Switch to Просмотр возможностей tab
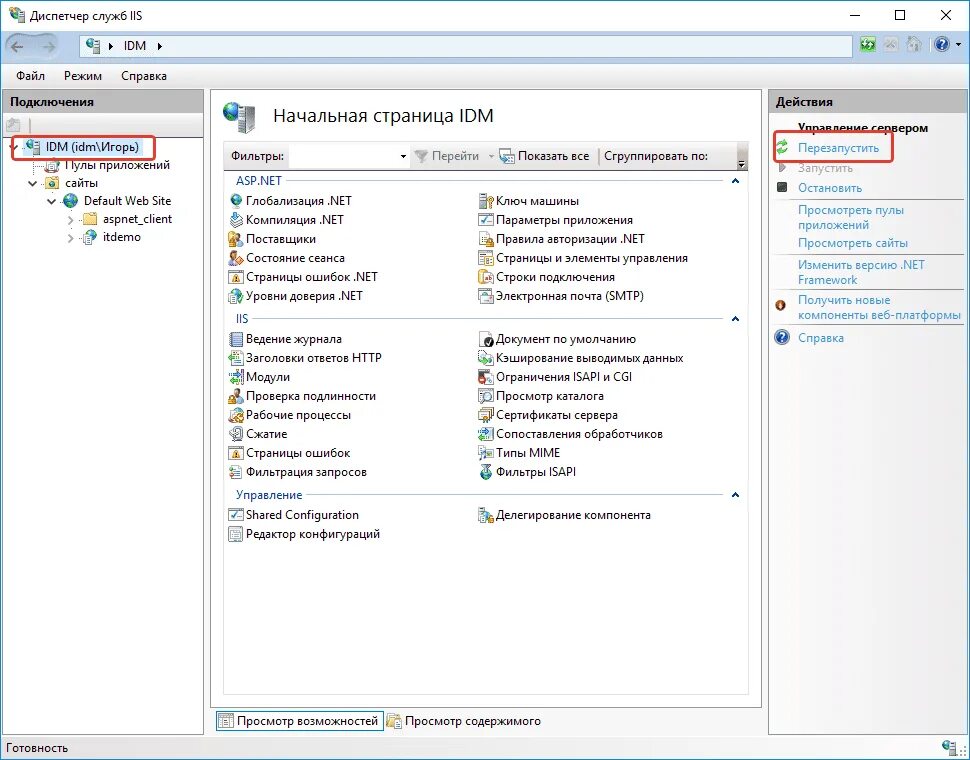Viewport: 970px width, 760px height. pos(299,721)
